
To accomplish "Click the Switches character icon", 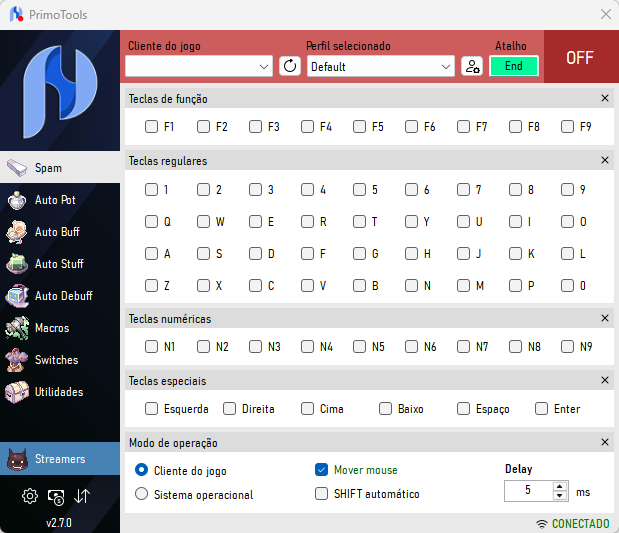I will point(17,360).
